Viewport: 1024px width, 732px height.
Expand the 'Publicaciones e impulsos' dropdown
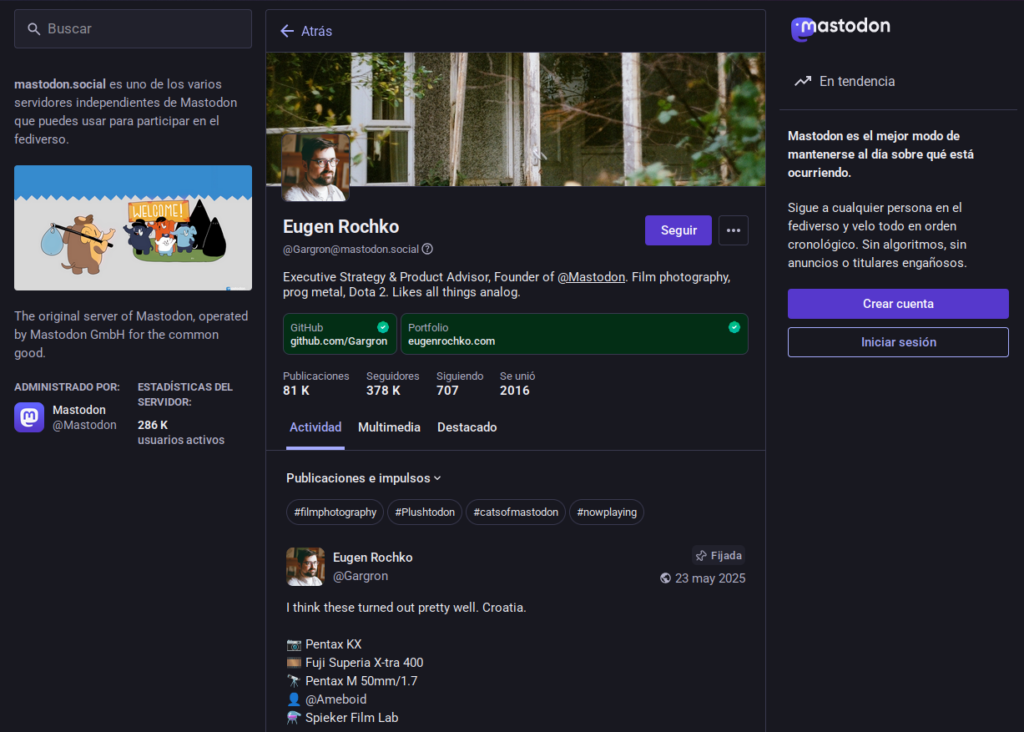pyautogui.click(x=361, y=478)
